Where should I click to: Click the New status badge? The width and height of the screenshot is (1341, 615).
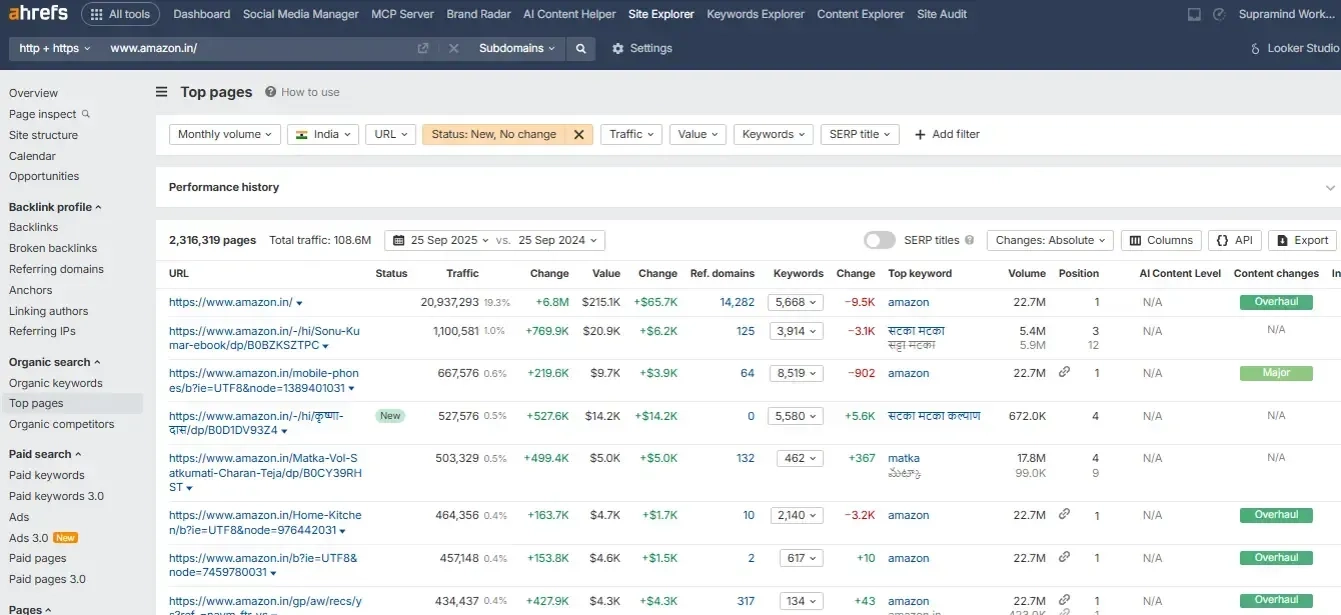tap(390, 415)
